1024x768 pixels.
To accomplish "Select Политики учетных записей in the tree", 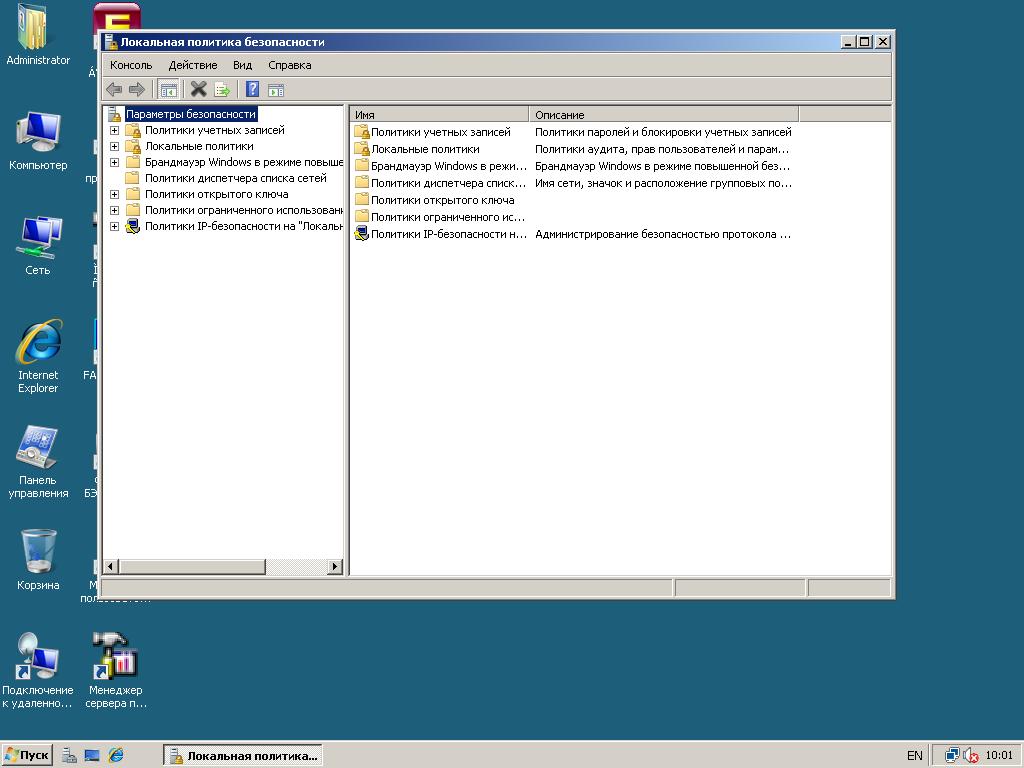I will click(215, 130).
